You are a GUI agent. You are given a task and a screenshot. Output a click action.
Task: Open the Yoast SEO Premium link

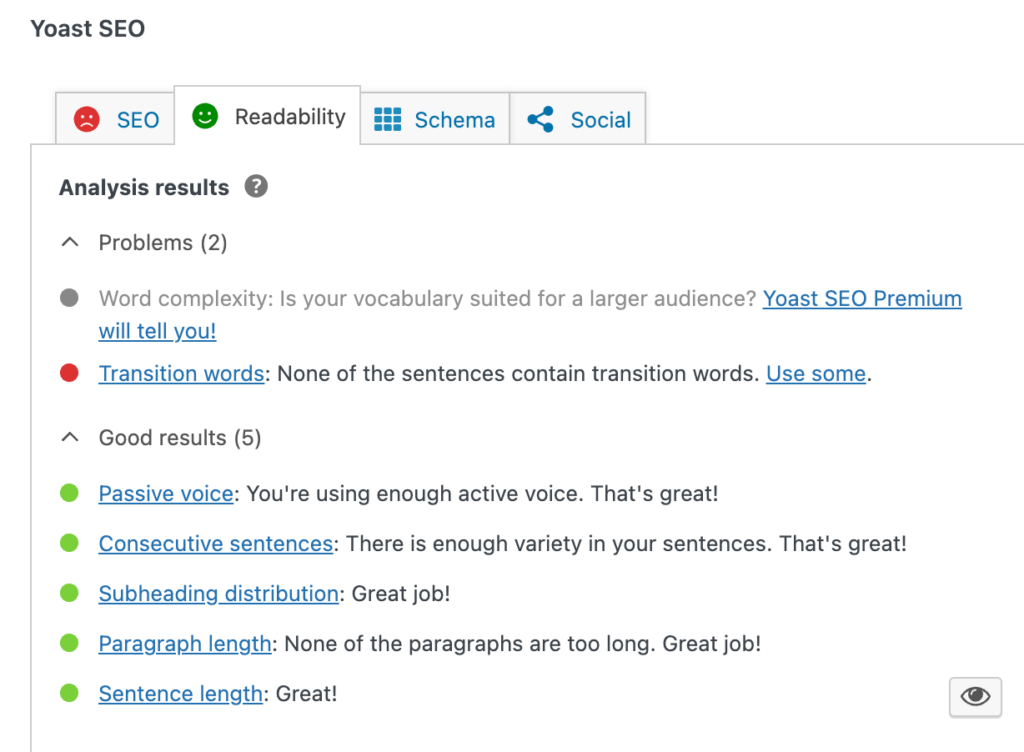(861, 299)
